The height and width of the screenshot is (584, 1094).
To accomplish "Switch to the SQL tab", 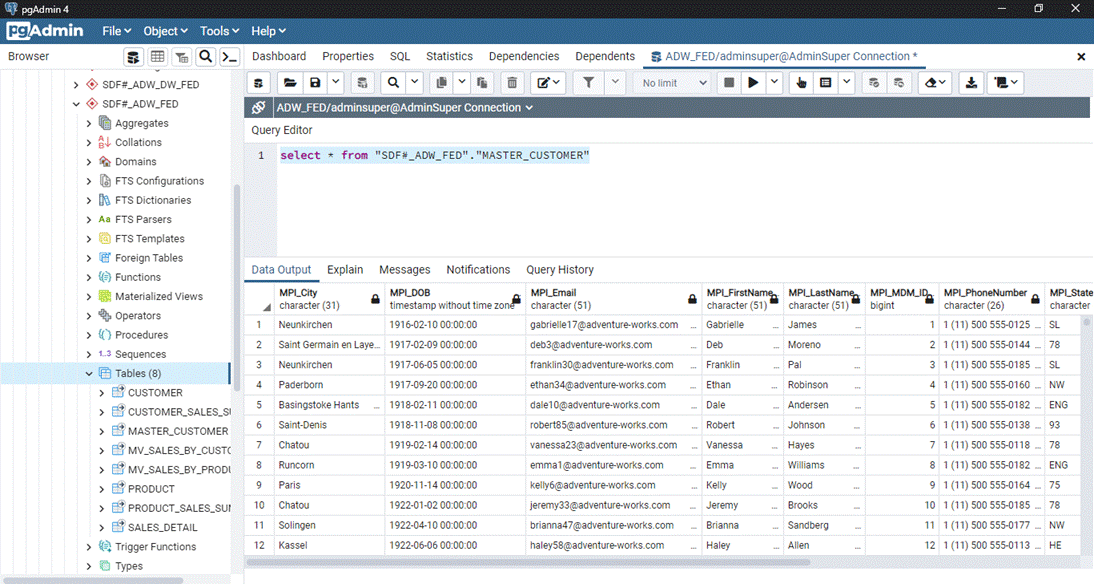I will [x=400, y=57].
